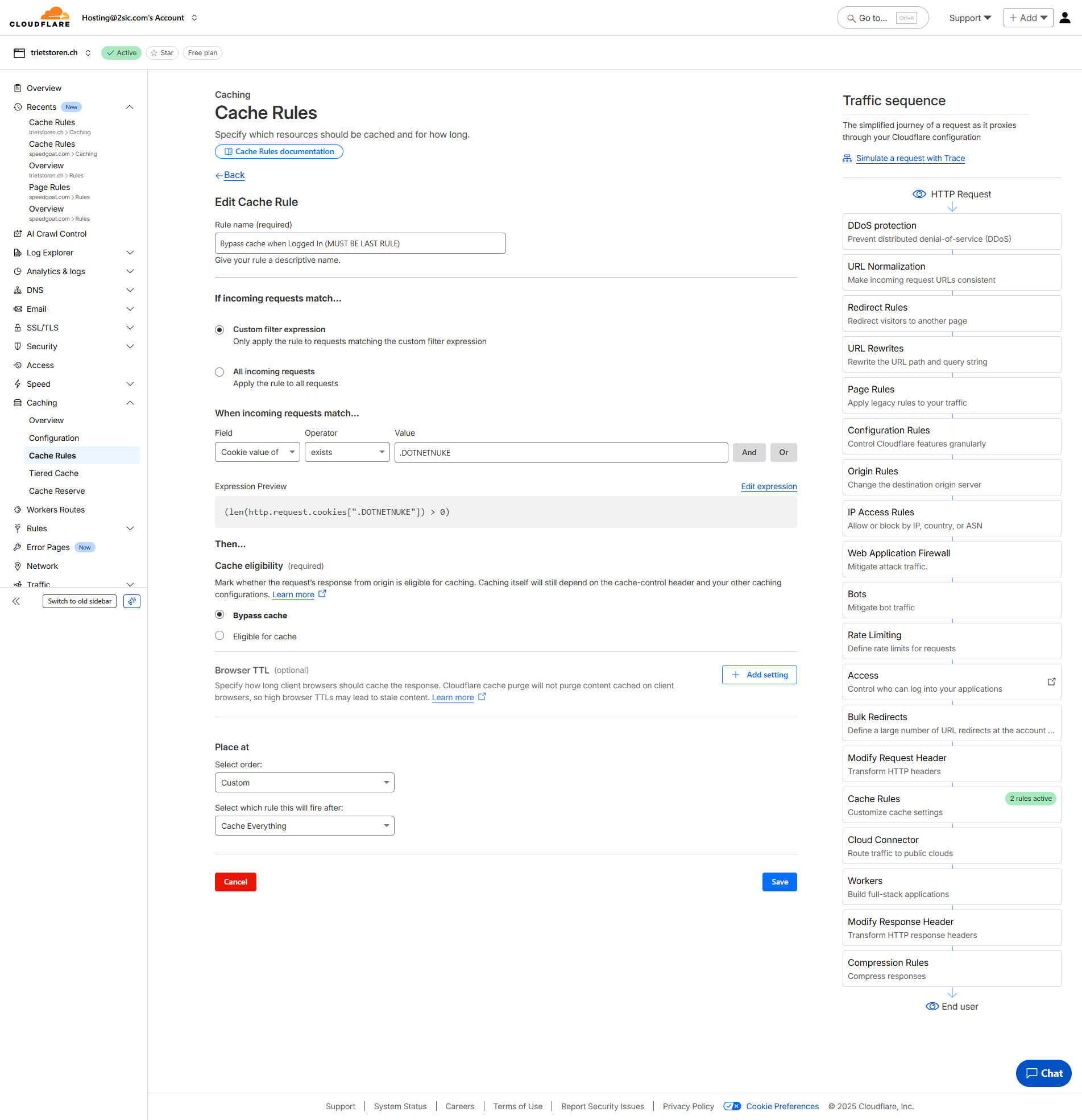Viewport: 1082px width, 1120px height.
Task: Open Tiered Cache in the sidebar
Action: [x=53, y=473]
